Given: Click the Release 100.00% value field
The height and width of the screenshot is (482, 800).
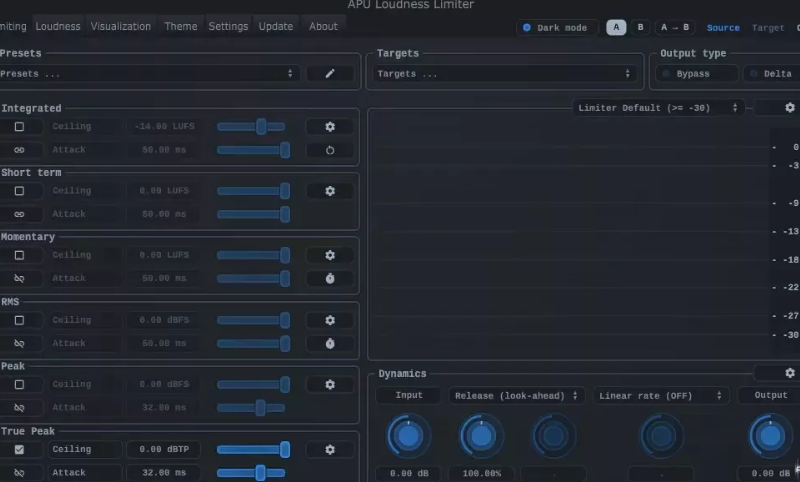Looking at the screenshot, I should click(x=481, y=474).
